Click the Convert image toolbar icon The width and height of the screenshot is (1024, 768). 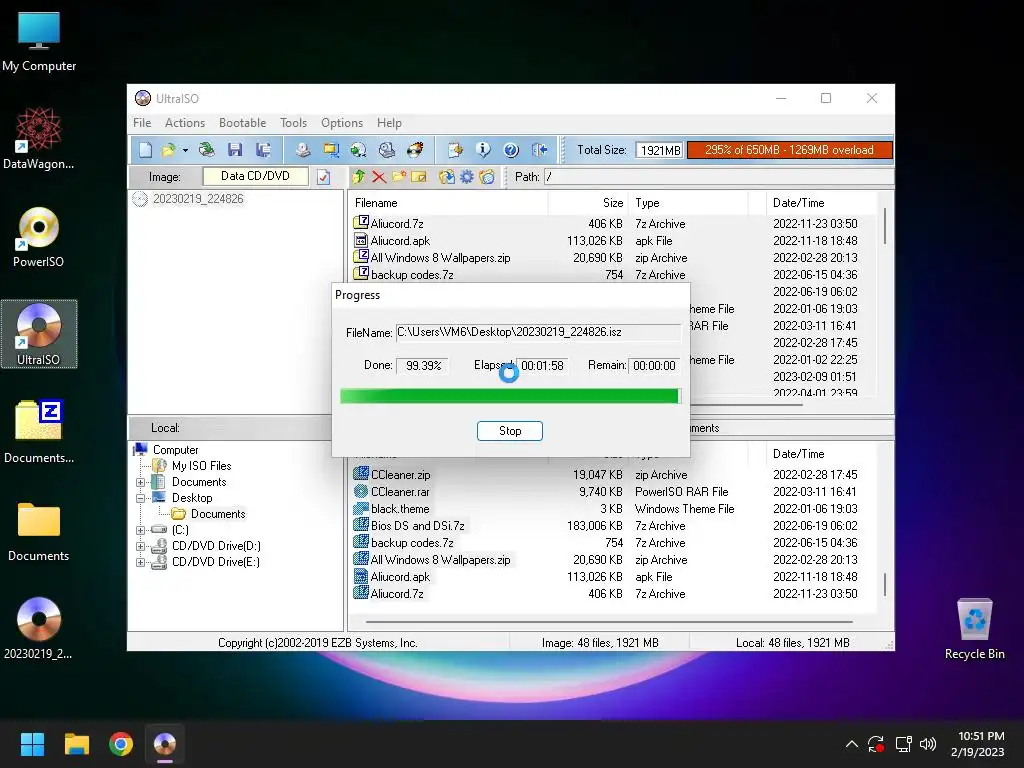click(x=359, y=150)
